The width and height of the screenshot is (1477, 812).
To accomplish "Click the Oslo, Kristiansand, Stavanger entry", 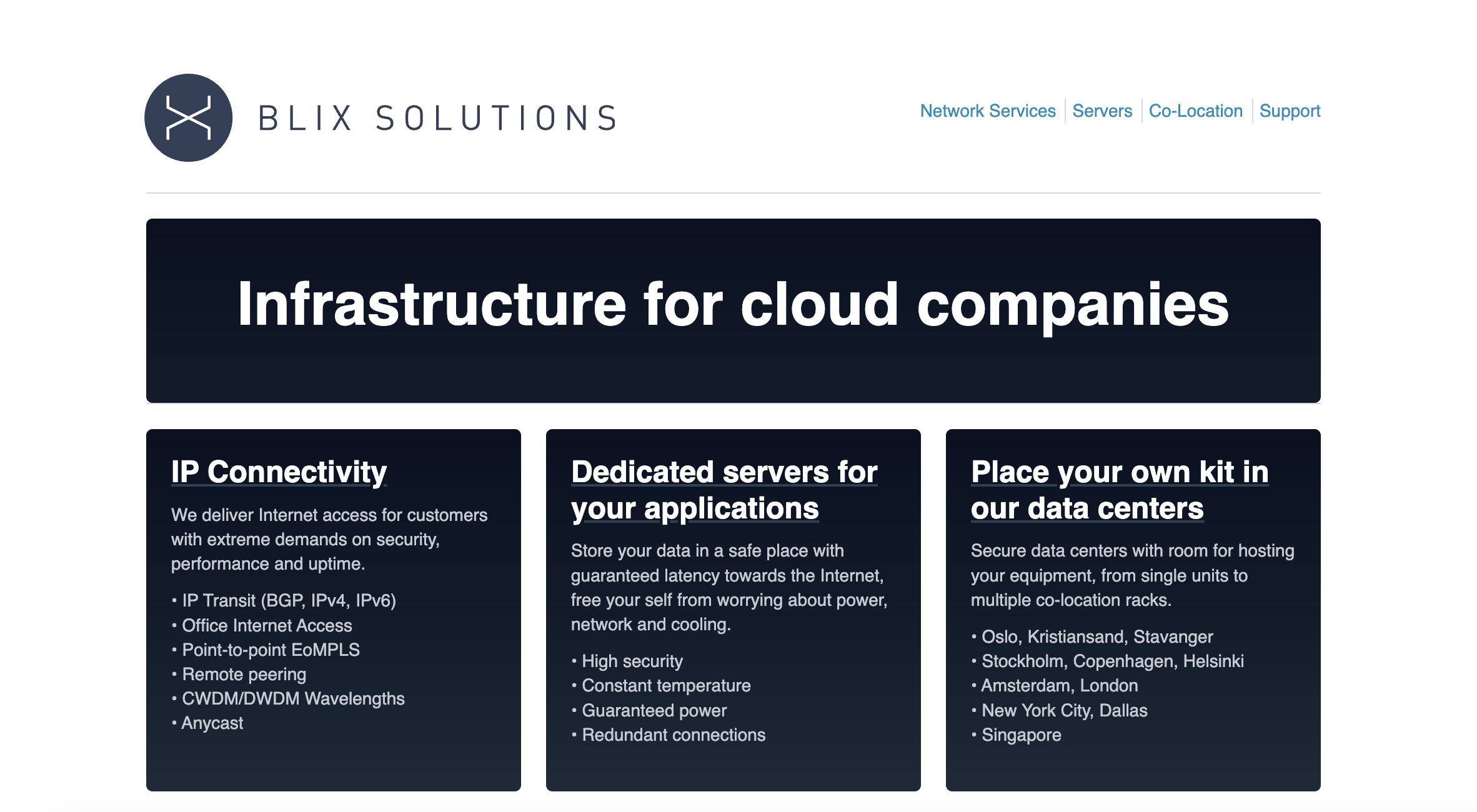I will [1097, 636].
